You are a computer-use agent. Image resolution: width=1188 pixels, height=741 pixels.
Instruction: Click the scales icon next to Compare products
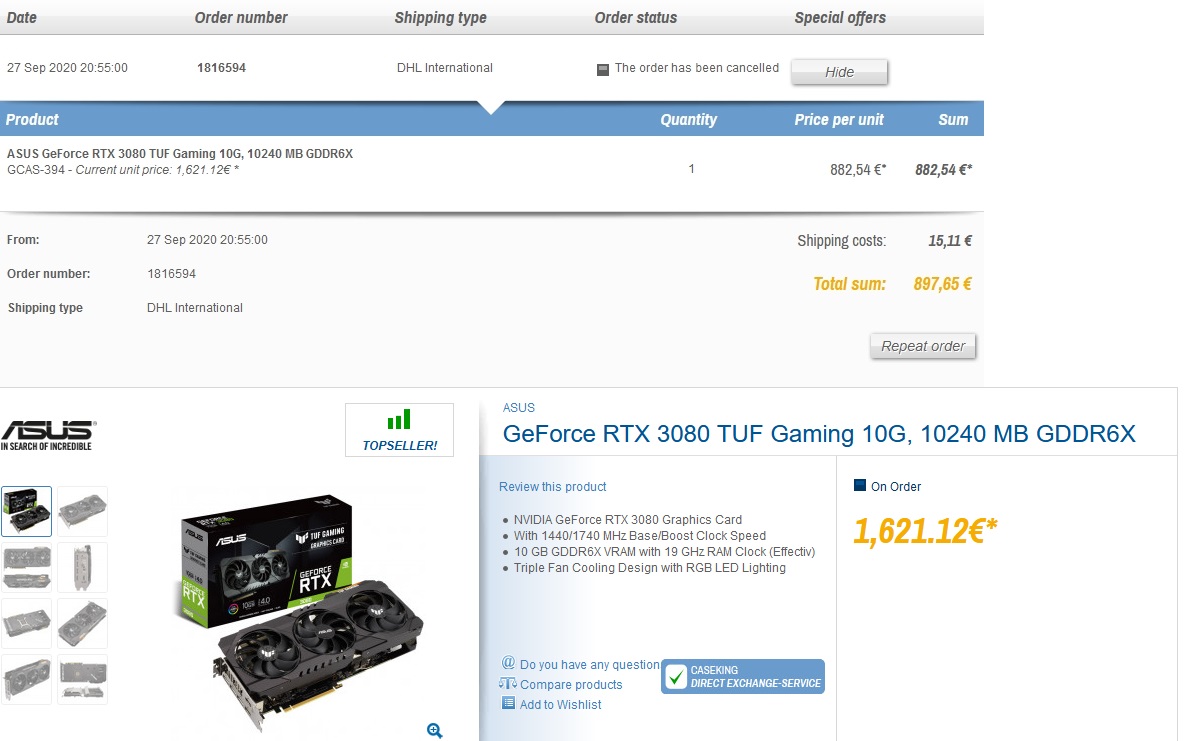point(507,683)
